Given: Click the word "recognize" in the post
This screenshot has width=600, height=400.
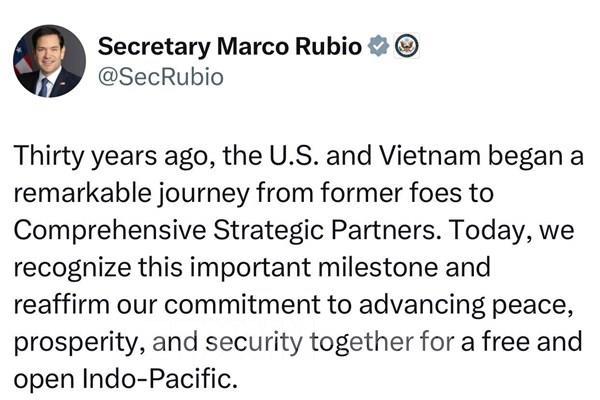Looking at the screenshot, I should (71, 269).
